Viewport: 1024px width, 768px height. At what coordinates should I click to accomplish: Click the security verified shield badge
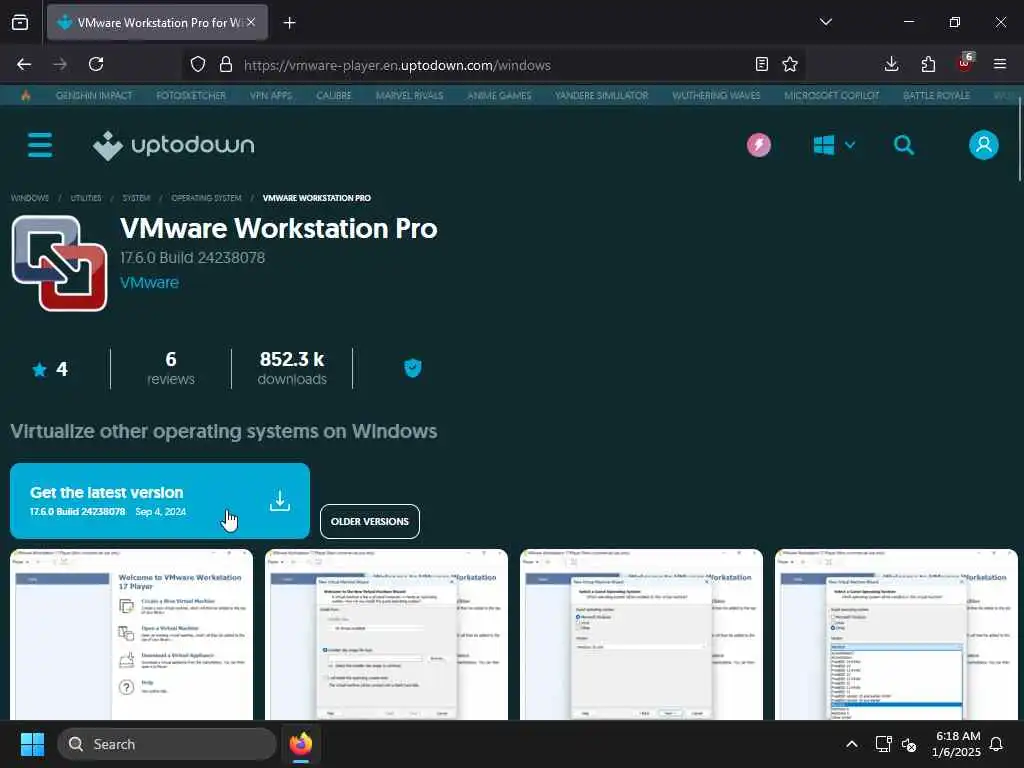coord(413,368)
